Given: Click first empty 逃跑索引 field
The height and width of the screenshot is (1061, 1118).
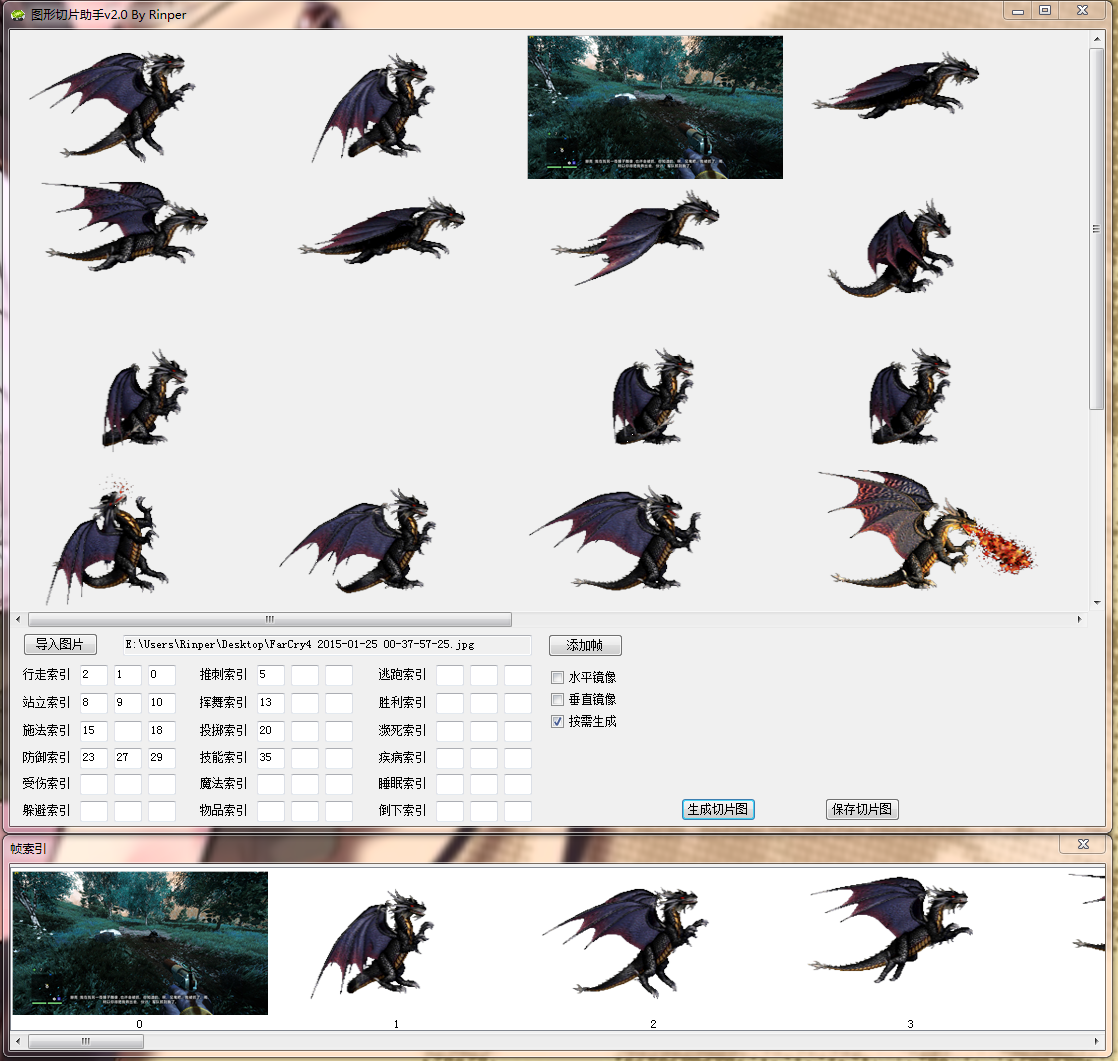Looking at the screenshot, I should tap(449, 675).
